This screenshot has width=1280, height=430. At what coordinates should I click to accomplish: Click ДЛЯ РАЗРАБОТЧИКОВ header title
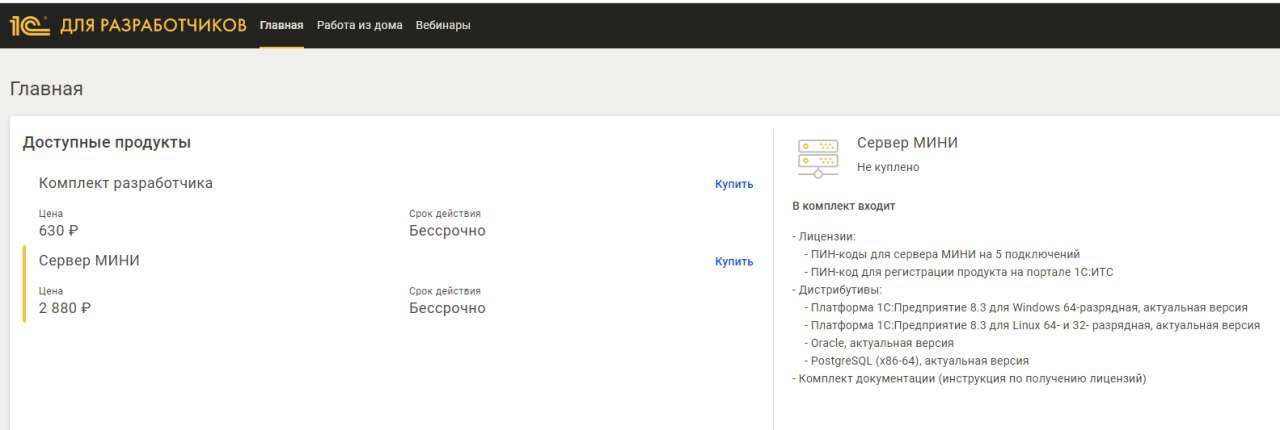point(153,25)
